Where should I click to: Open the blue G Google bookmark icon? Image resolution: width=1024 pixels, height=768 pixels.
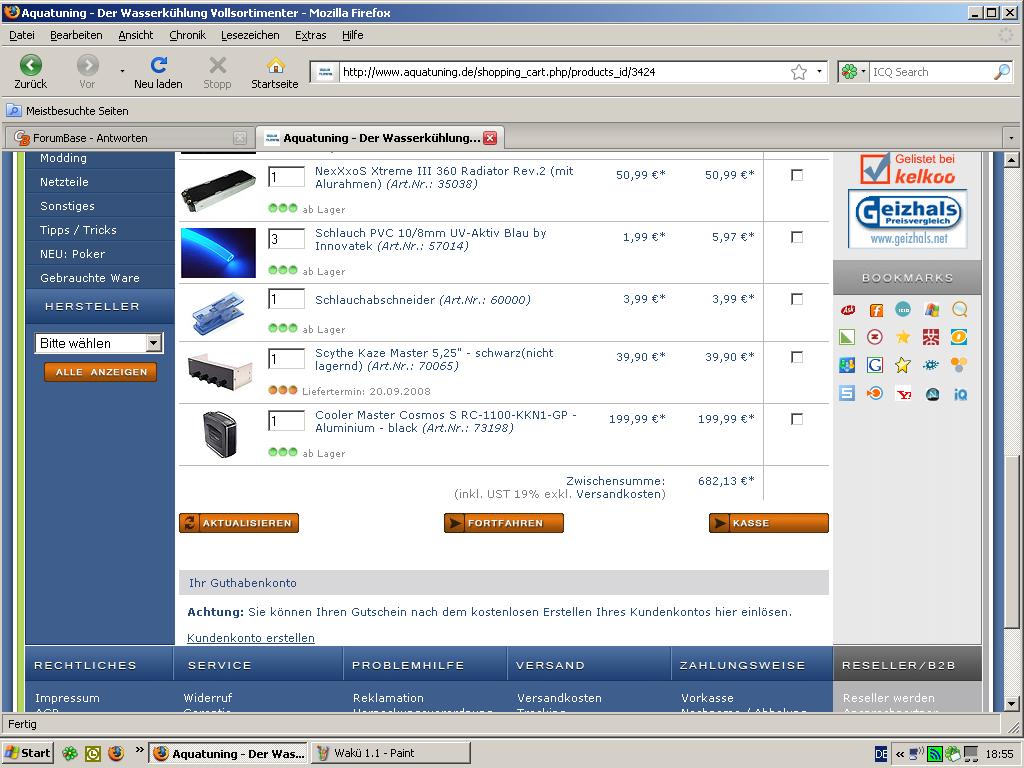875,365
